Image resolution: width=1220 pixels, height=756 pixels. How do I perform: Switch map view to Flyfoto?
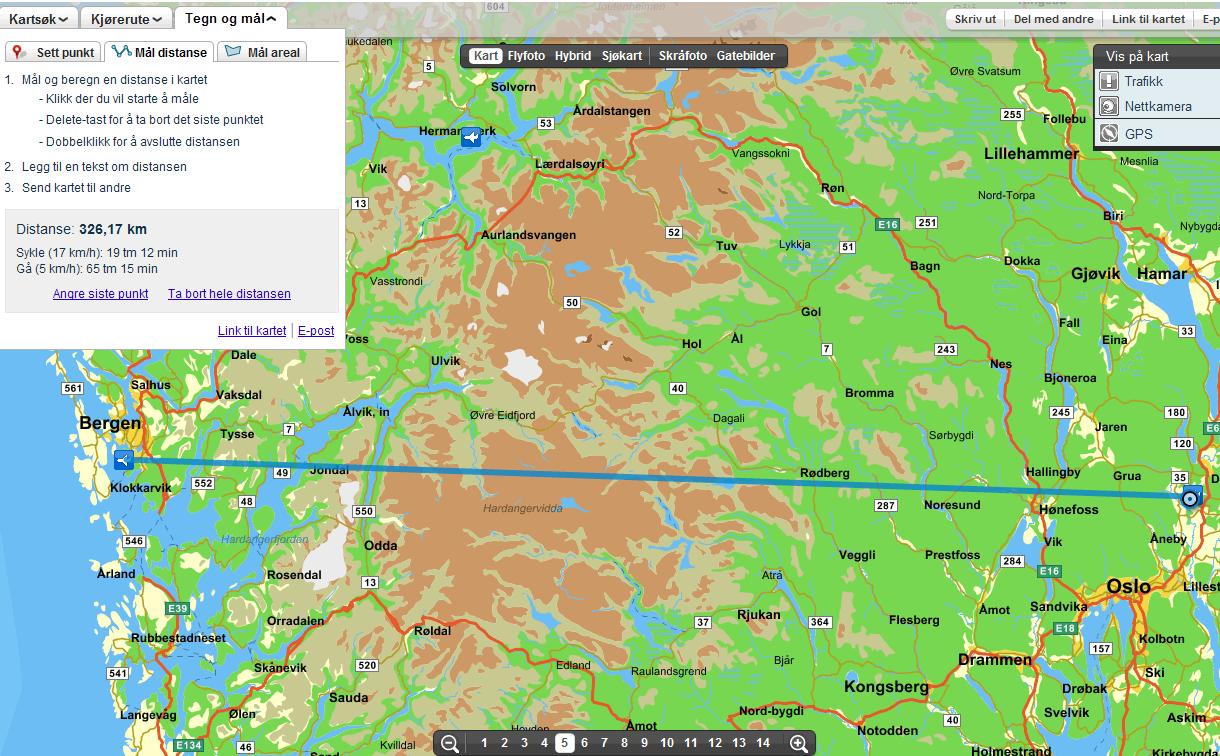pos(526,56)
